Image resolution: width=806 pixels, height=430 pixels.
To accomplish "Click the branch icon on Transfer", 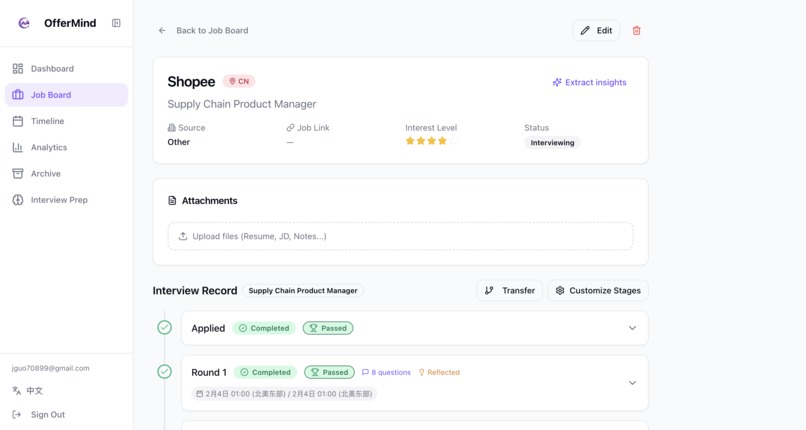I will 489,291.
